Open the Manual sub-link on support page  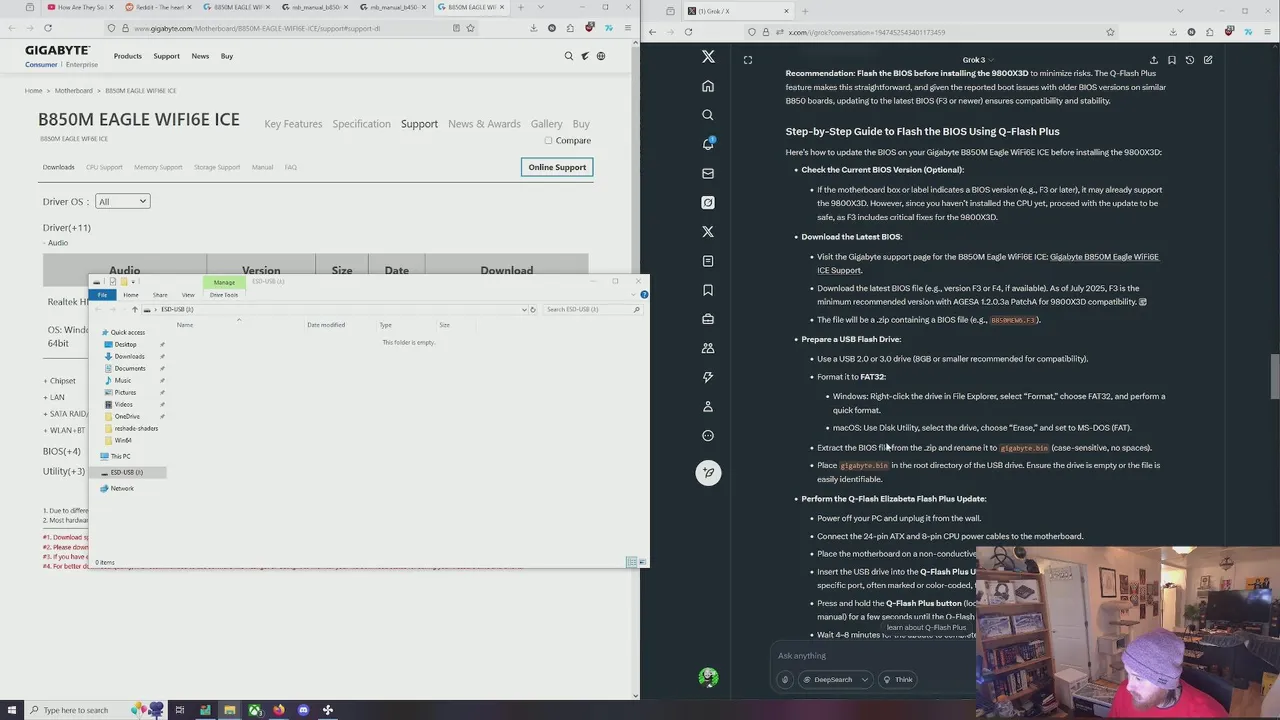tap(262, 167)
